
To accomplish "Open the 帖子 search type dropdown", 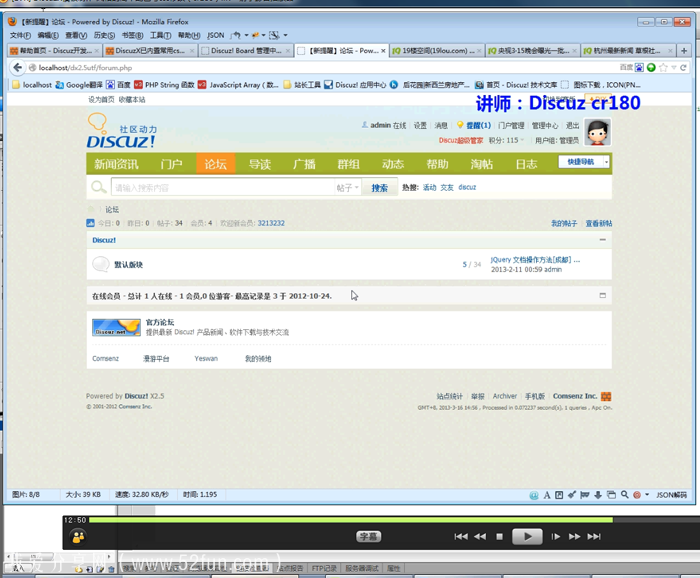I will pos(348,188).
